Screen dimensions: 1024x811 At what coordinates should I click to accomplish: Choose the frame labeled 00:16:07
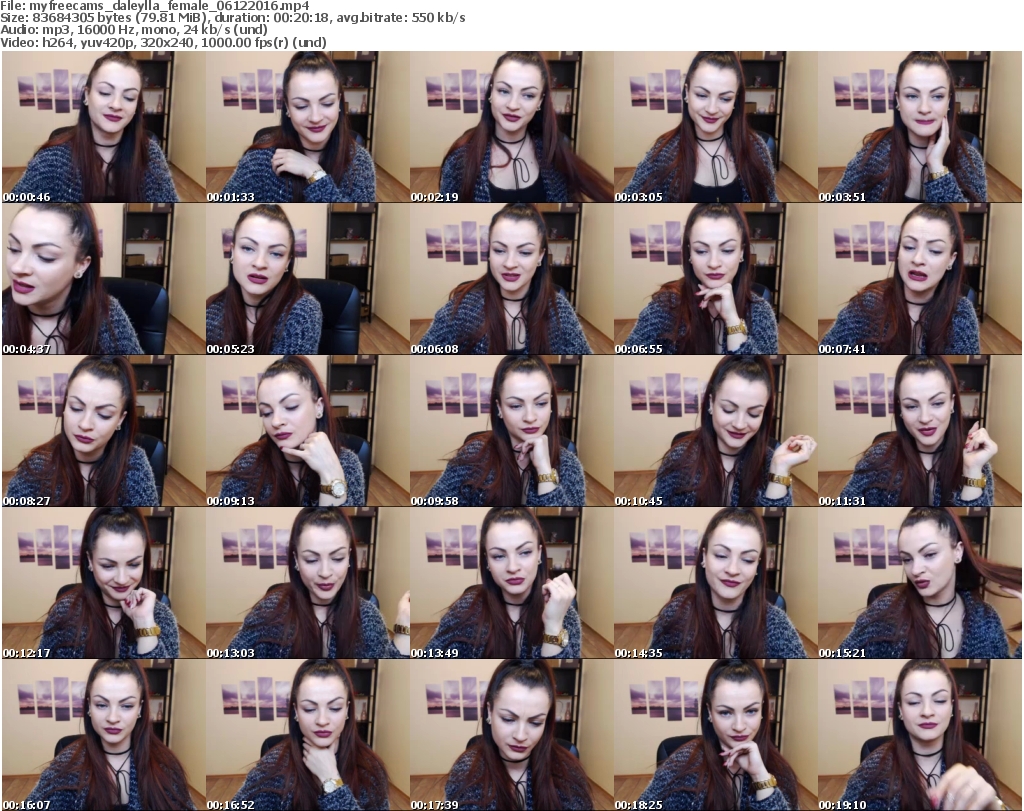coord(102,735)
